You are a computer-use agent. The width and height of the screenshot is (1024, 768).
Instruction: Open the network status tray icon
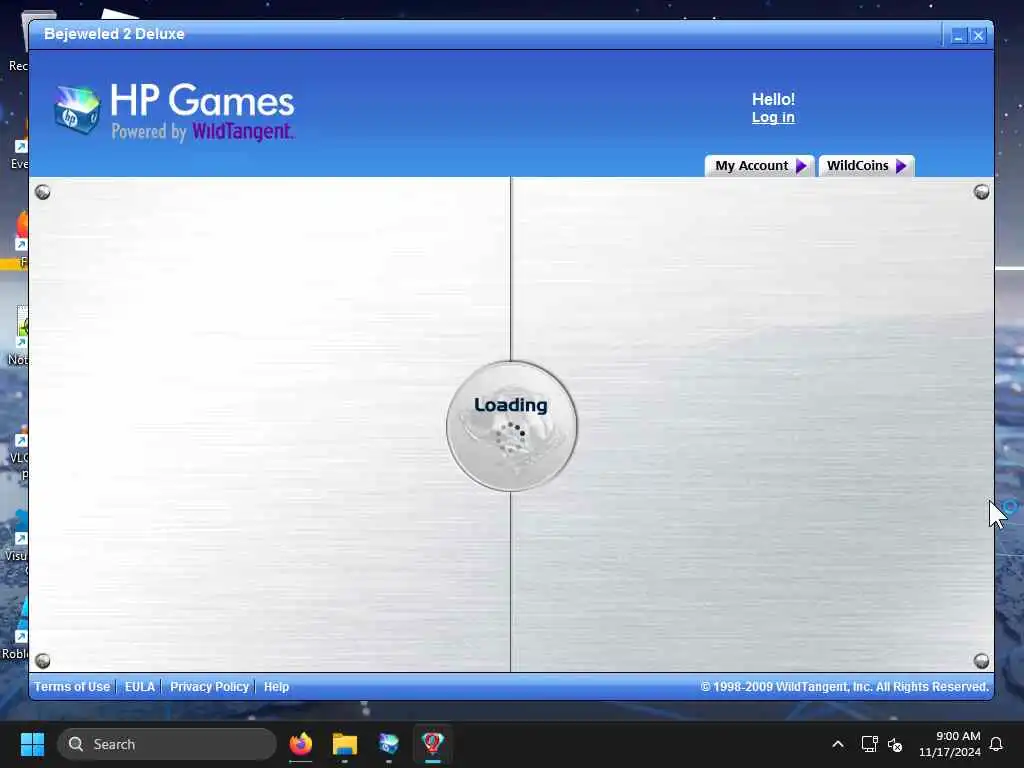[x=869, y=744]
